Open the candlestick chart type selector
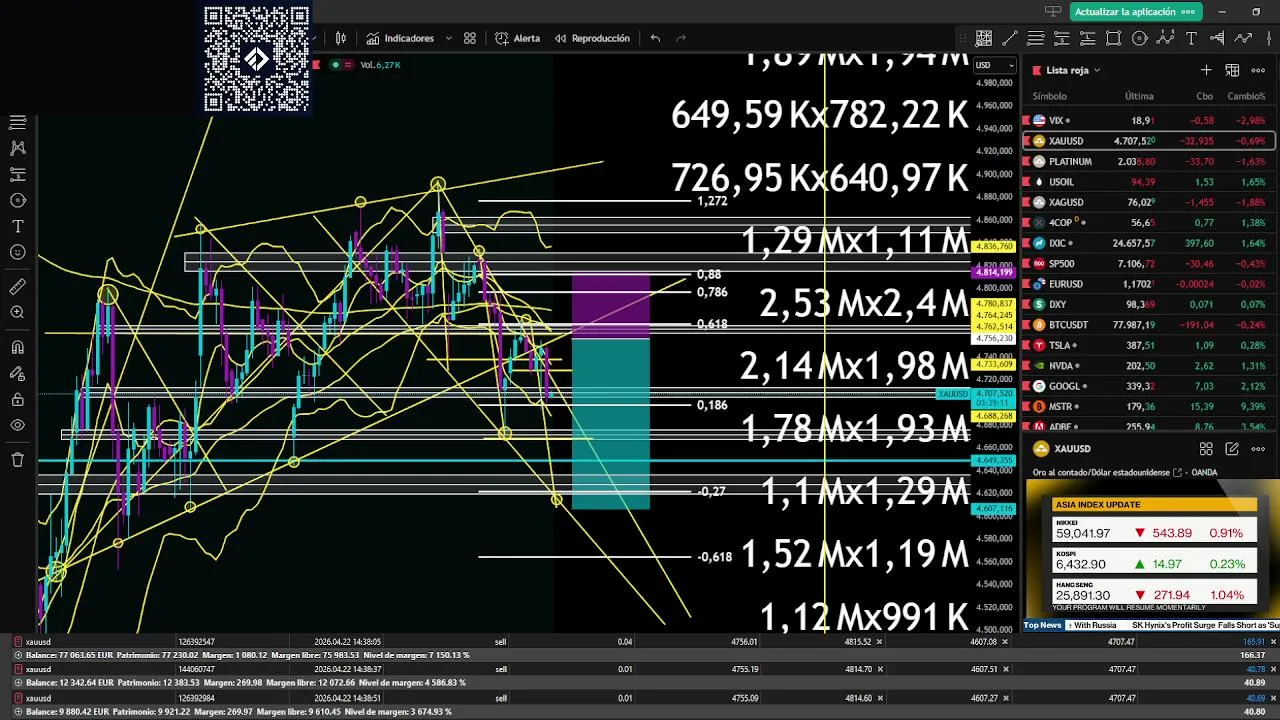 click(x=341, y=38)
